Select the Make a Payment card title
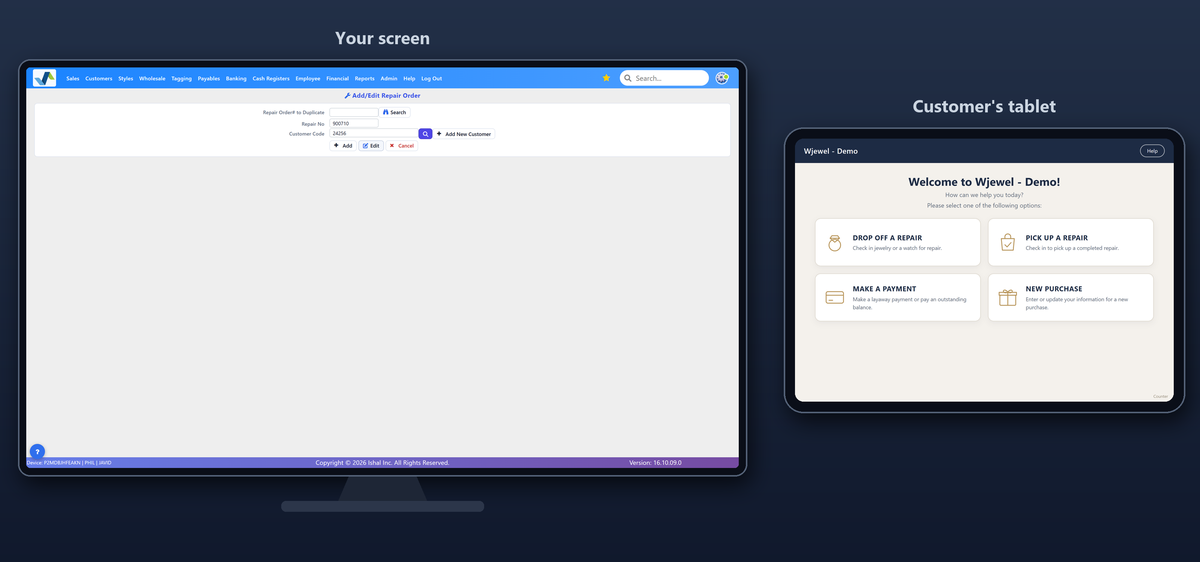The height and width of the screenshot is (562, 1200). (885, 289)
